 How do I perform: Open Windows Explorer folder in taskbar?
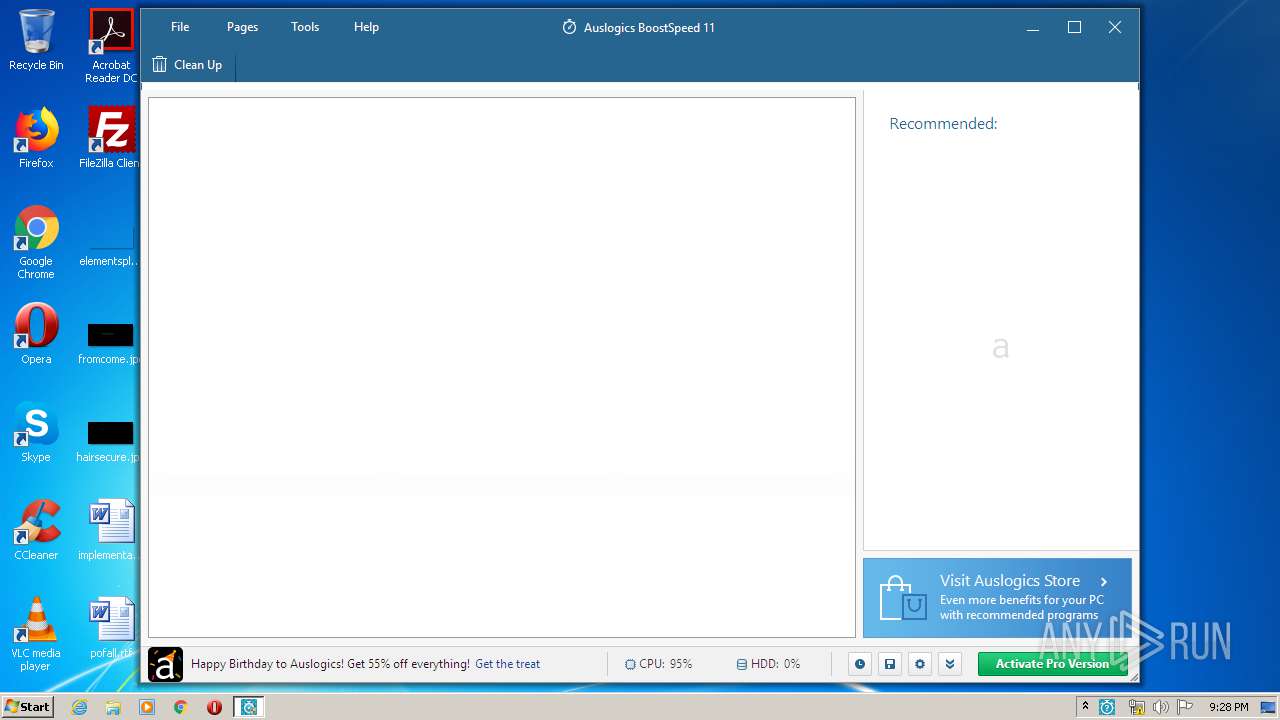(113, 707)
